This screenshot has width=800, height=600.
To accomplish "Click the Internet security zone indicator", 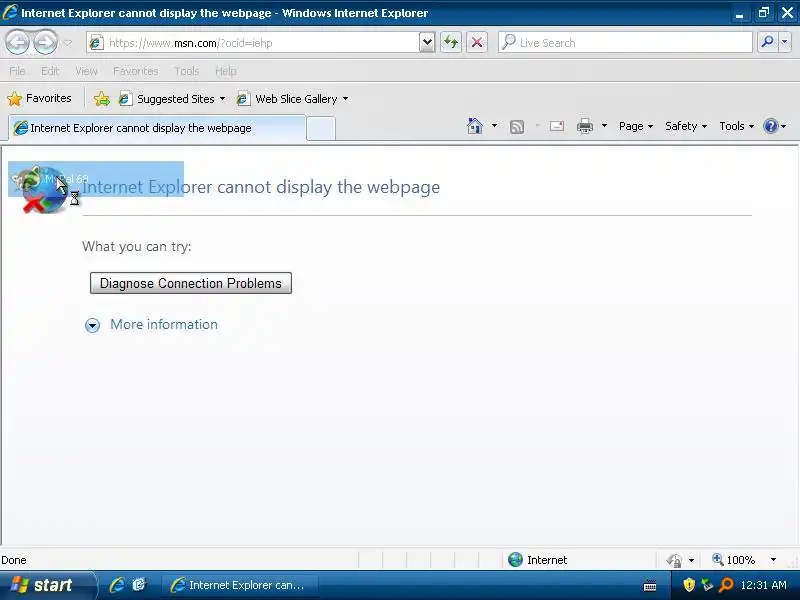I will (x=537, y=560).
